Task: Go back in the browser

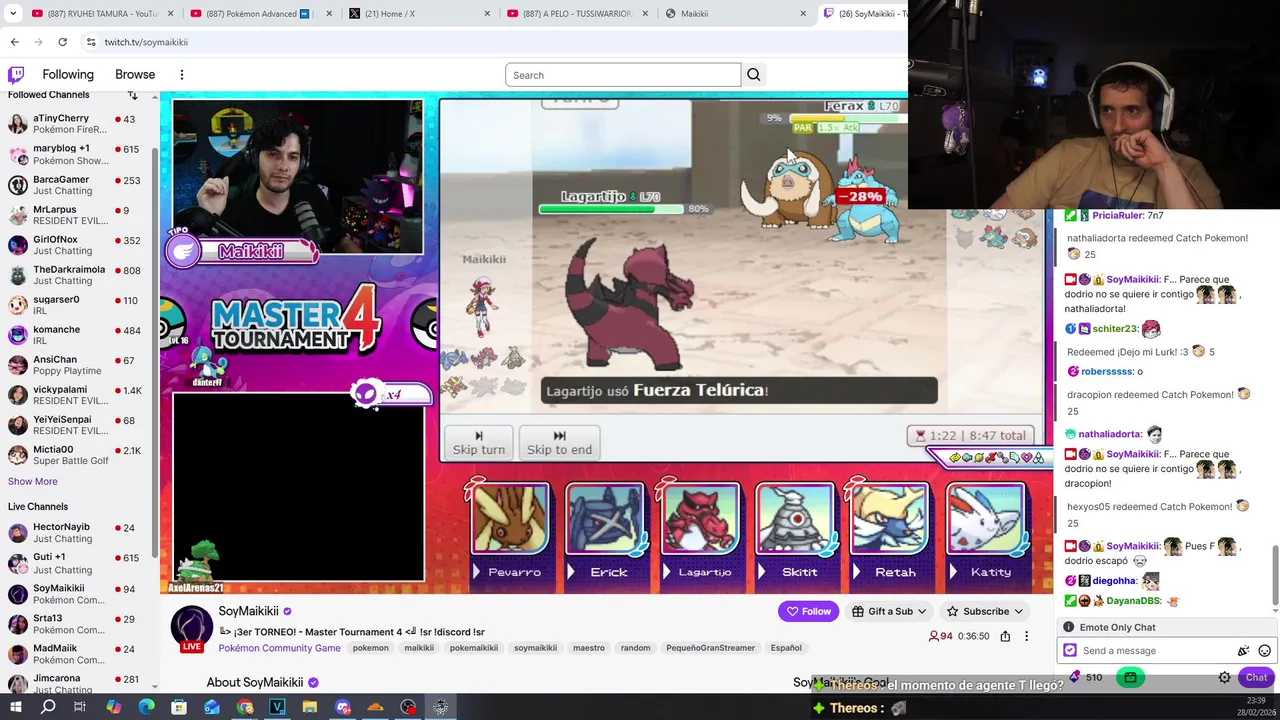Action: [x=14, y=42]
